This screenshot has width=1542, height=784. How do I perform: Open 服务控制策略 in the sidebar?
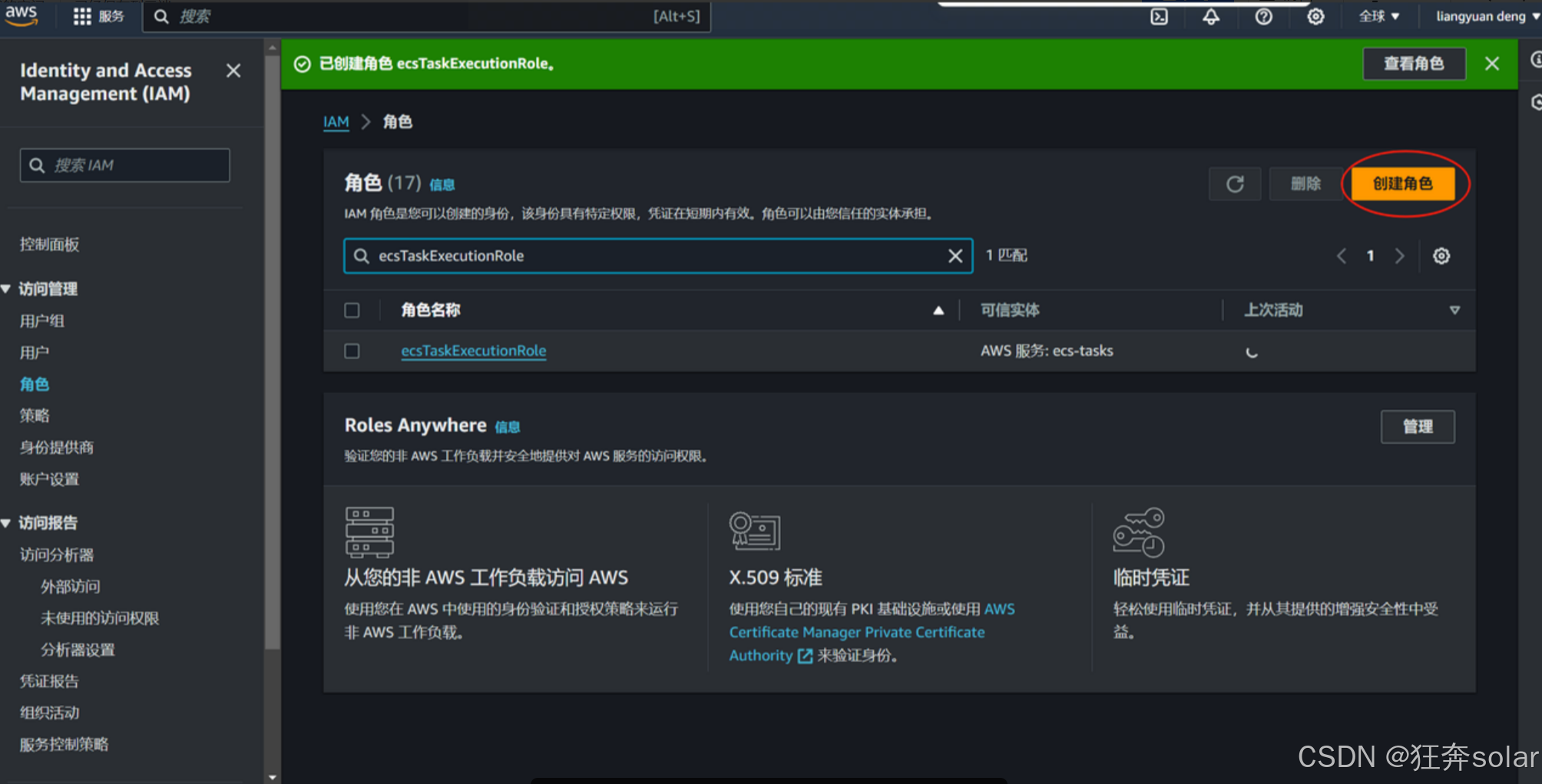pos(65,744)
